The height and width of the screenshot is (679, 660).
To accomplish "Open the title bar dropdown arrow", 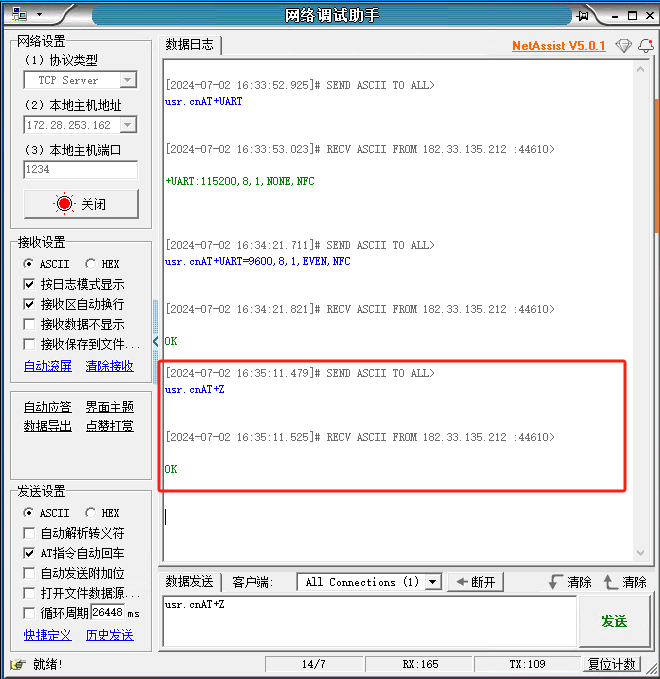I will (x=39, y=14).
